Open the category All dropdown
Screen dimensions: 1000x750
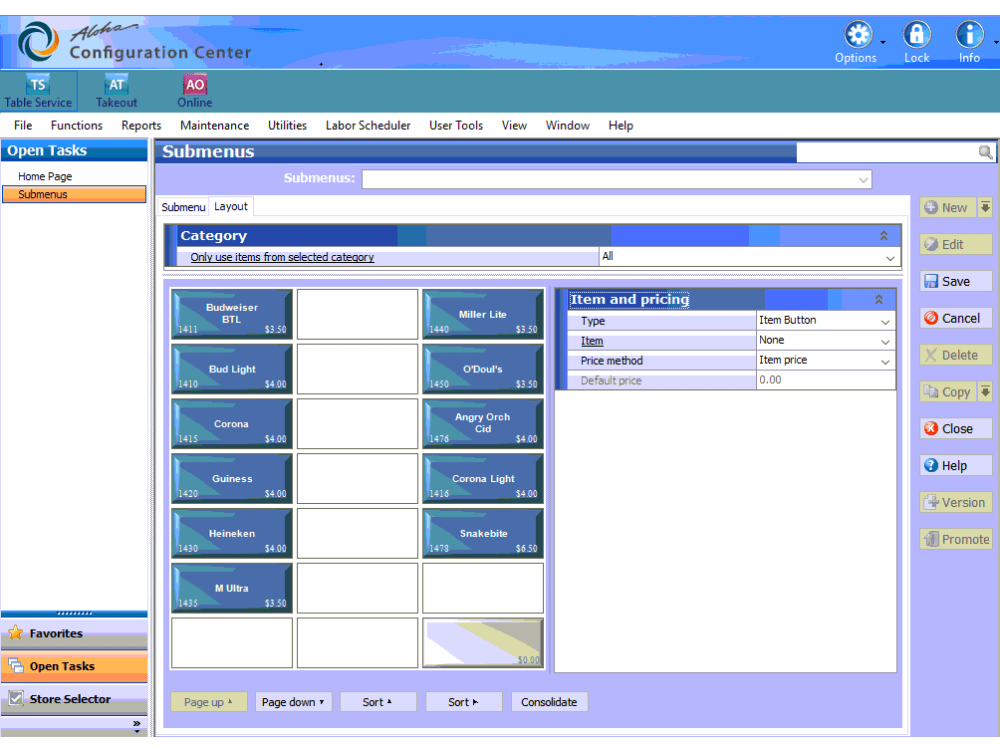889,258
